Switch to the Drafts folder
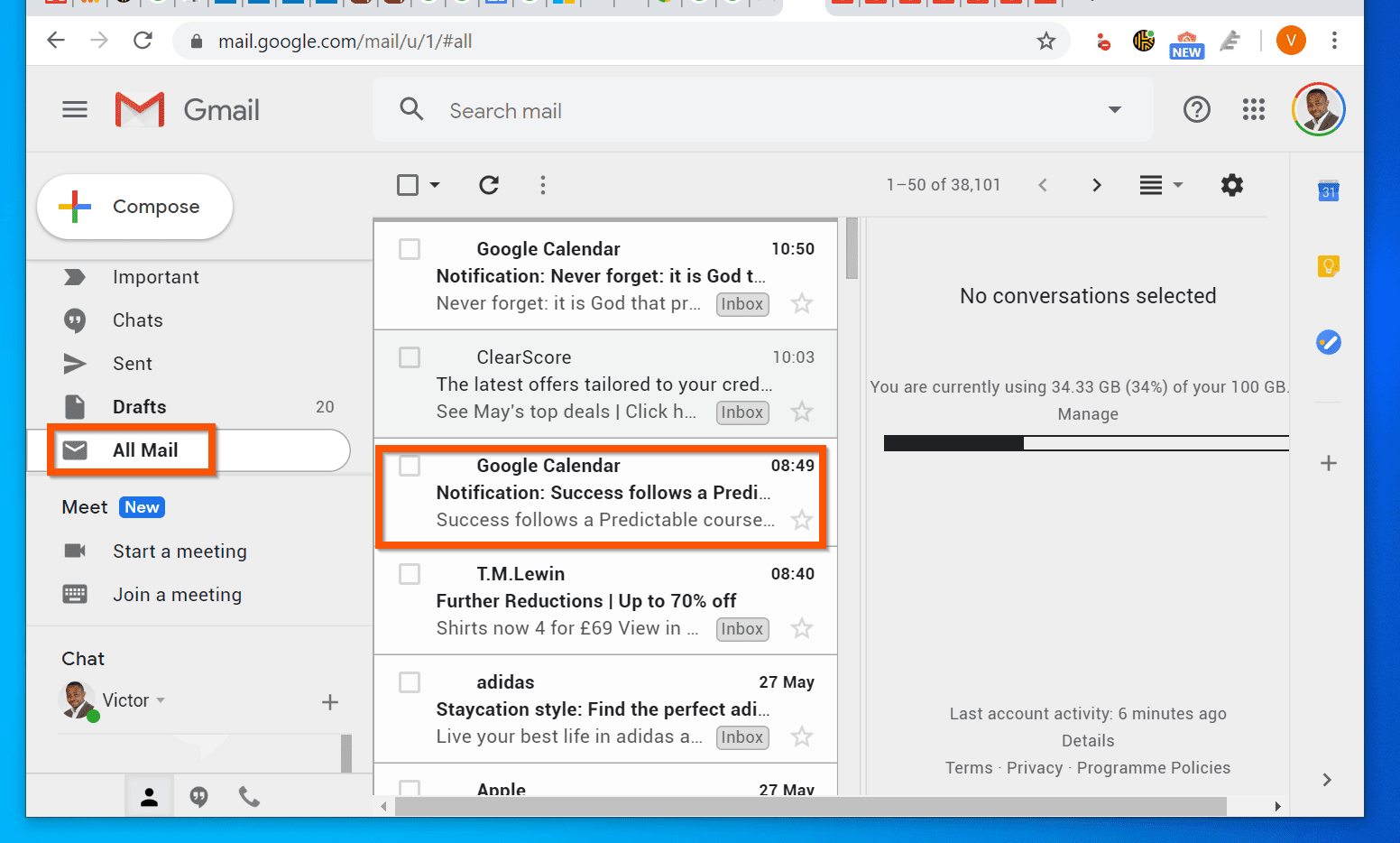This screenshot has width=1400, height=843. click(140, 406)
